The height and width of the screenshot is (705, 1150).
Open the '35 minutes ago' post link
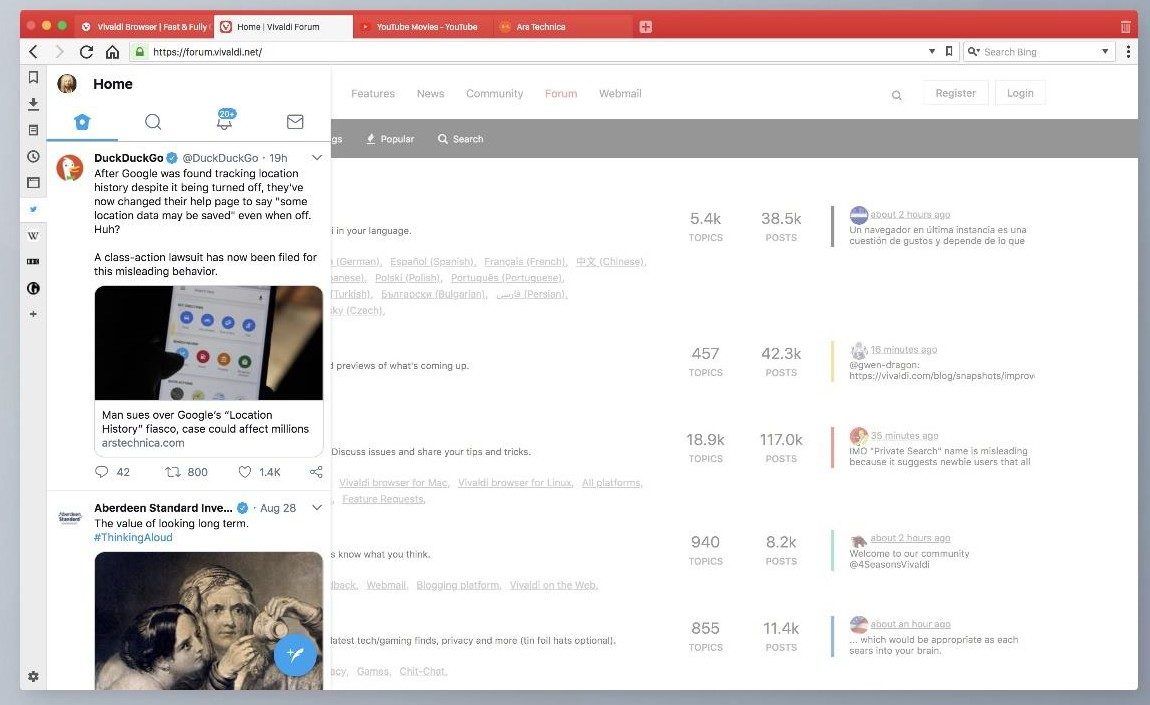pos(904,436)
